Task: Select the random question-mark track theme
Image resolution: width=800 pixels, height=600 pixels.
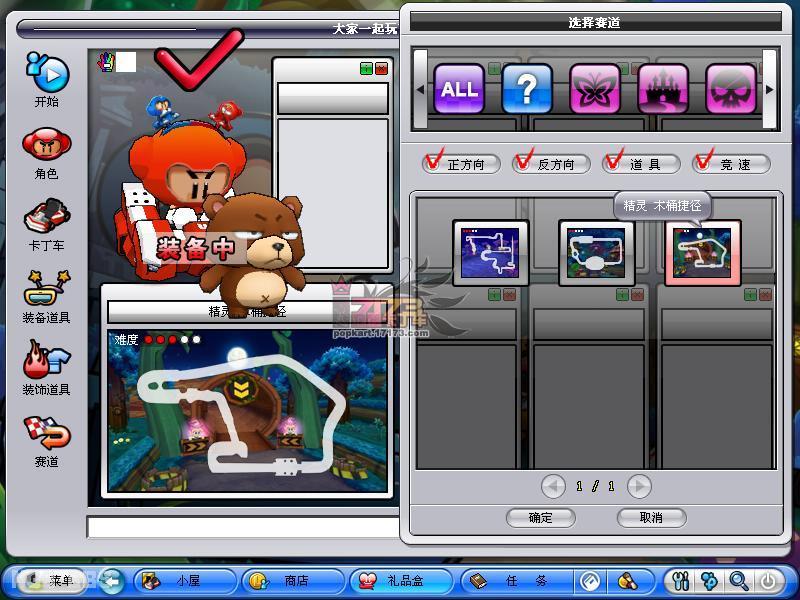Action: pyautogui.click(x=527, y=89)
